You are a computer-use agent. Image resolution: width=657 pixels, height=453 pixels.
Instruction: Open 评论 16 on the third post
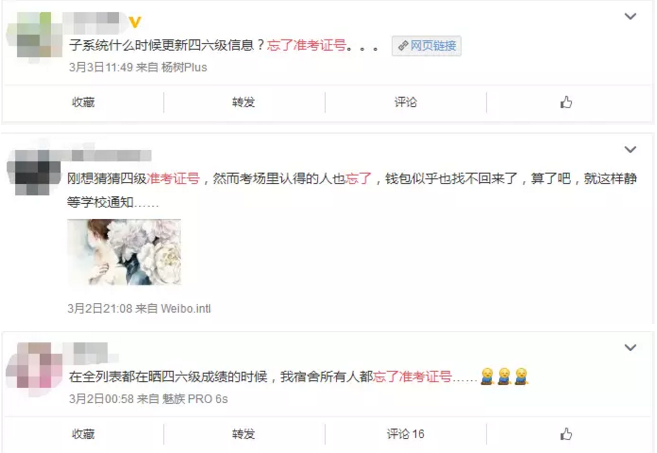point(405,434)
